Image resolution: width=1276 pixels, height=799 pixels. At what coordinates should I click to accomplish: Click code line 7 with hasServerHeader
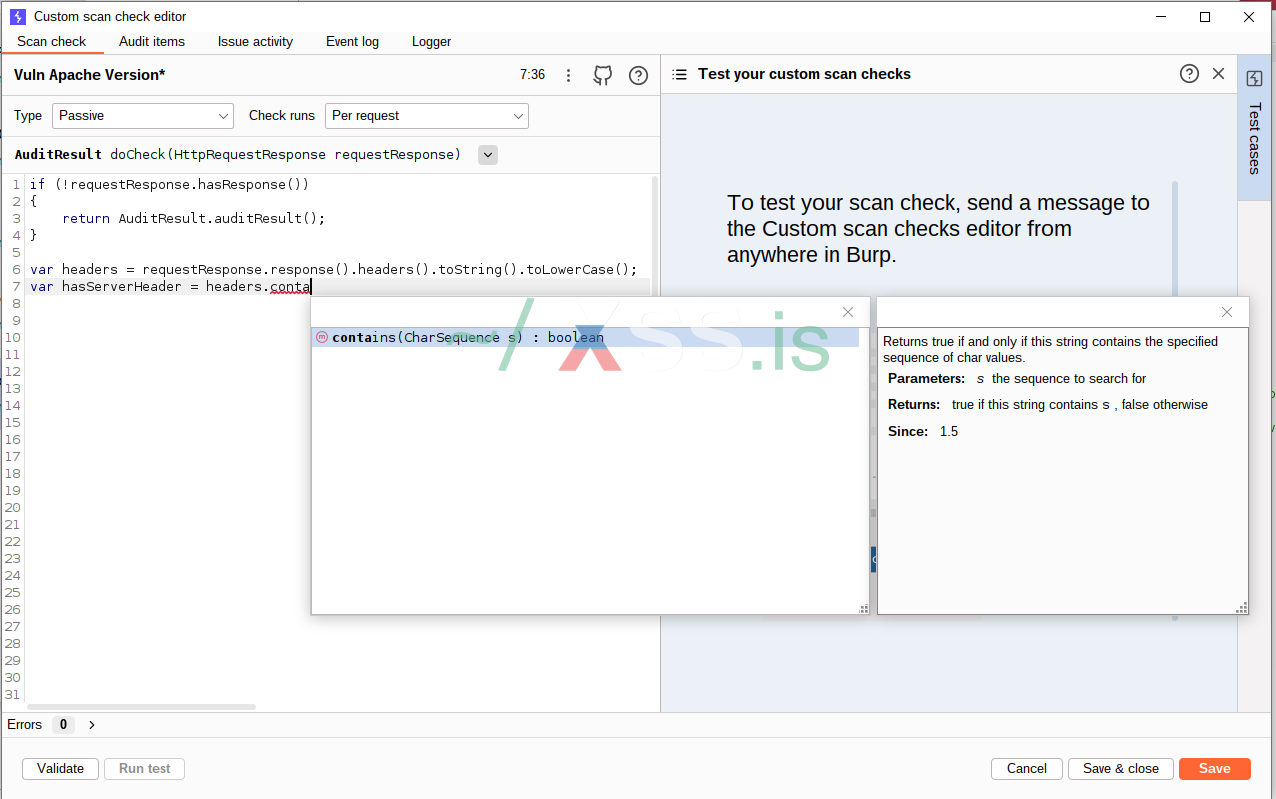[x=170, y=287]
